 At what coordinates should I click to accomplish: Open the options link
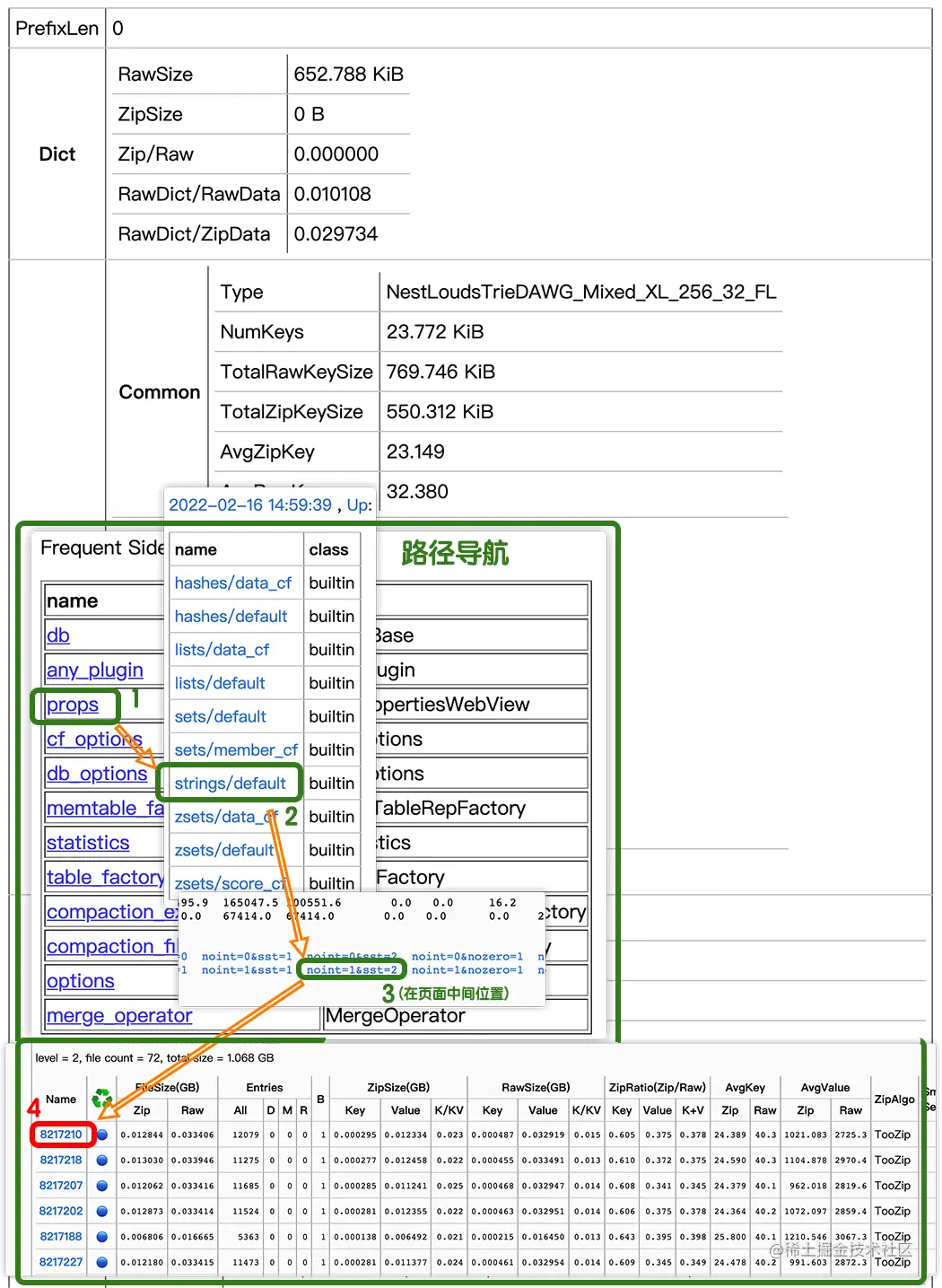point(81,981)
